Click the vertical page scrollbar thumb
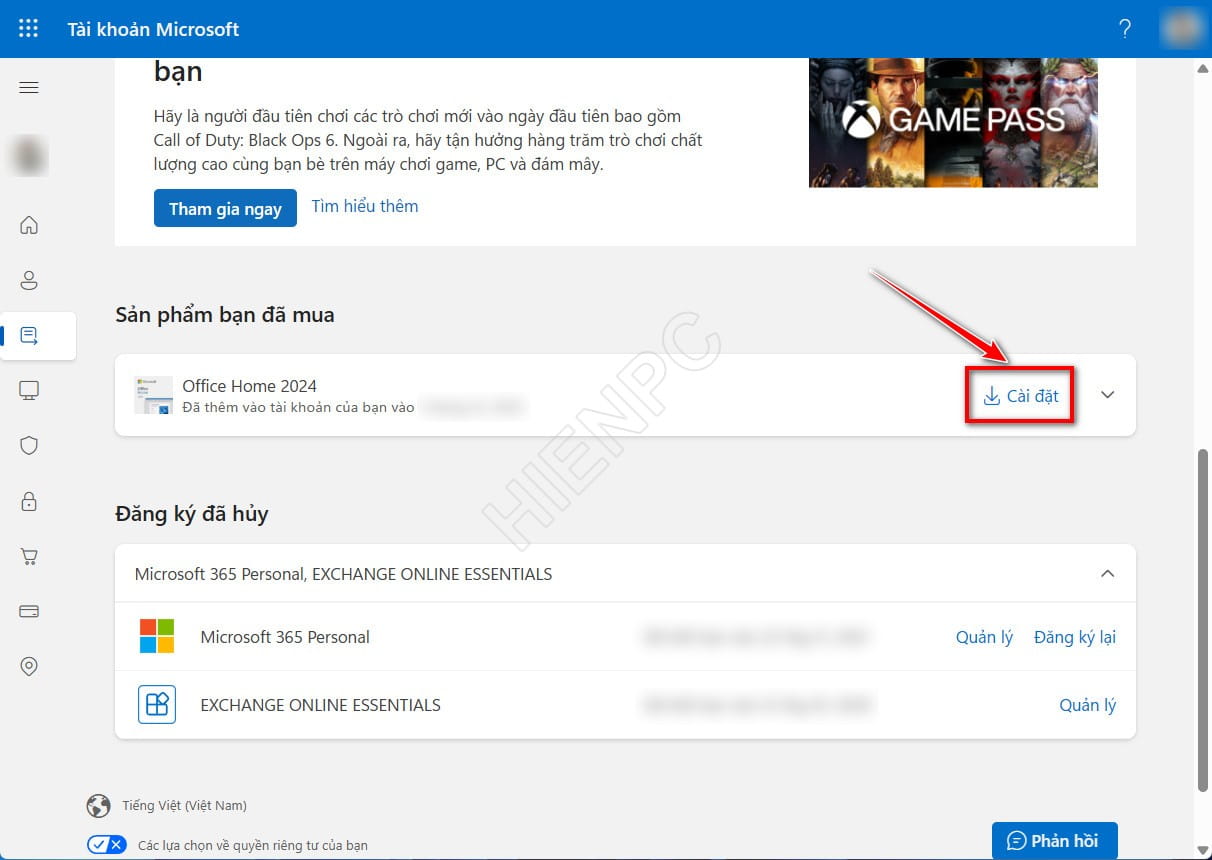This screenshot has width=1212, height=860. tap(1203, 620)
